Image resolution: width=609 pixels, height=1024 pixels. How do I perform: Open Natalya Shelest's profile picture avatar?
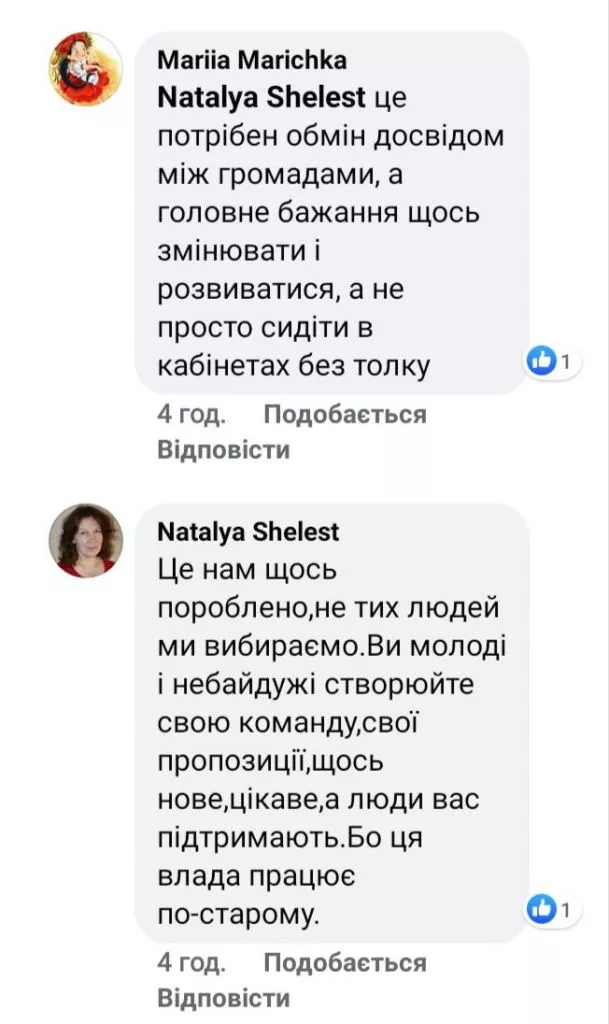coord(86,540)
